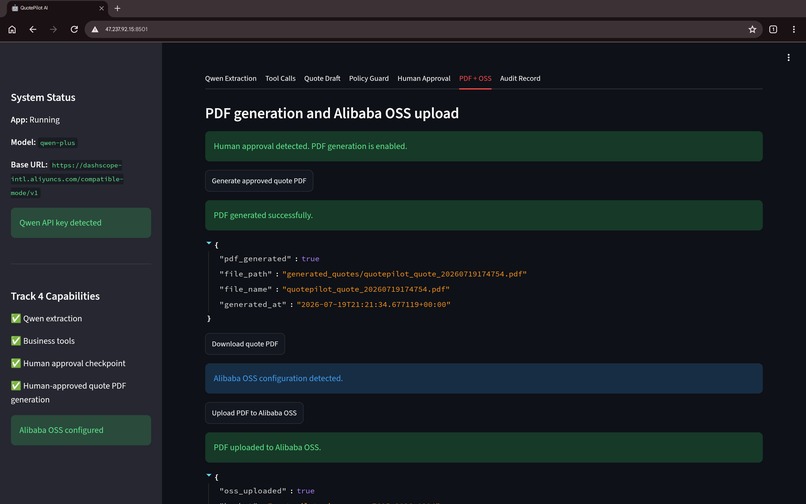Reload the page with the refresh icon
The image size is (806, 504).
74,29
